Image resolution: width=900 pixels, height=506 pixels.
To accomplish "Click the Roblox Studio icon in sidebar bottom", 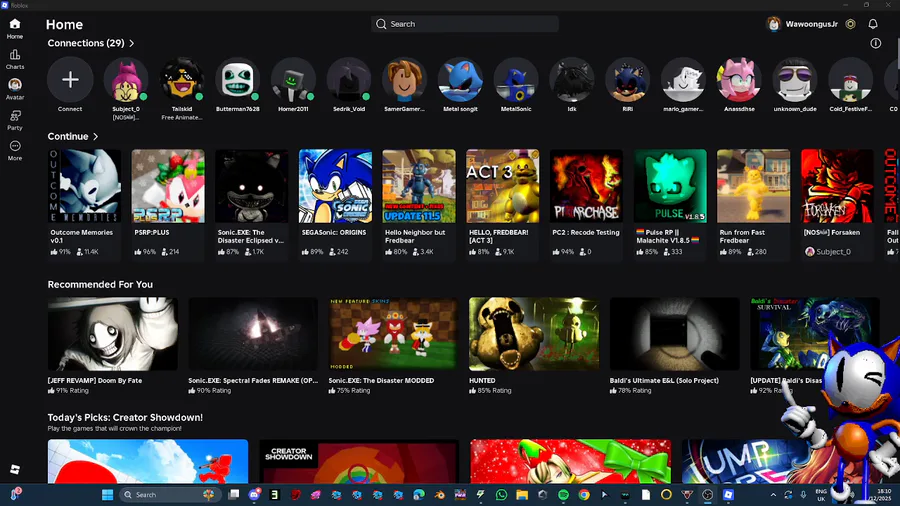I will (x=15, y=469).
